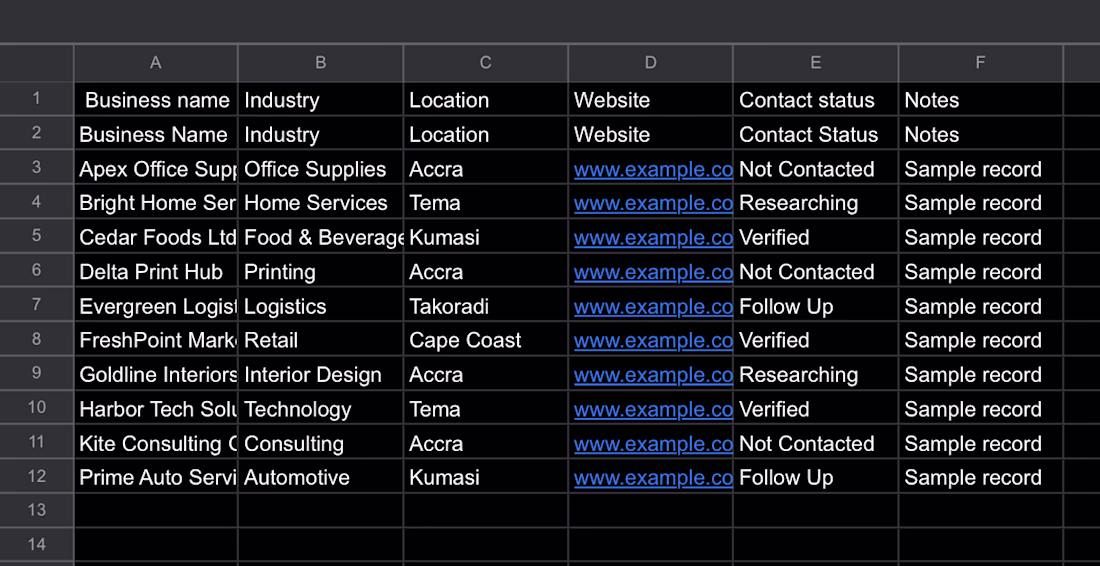
Task: Open website link in Prime Auto row
Action: 653,478
